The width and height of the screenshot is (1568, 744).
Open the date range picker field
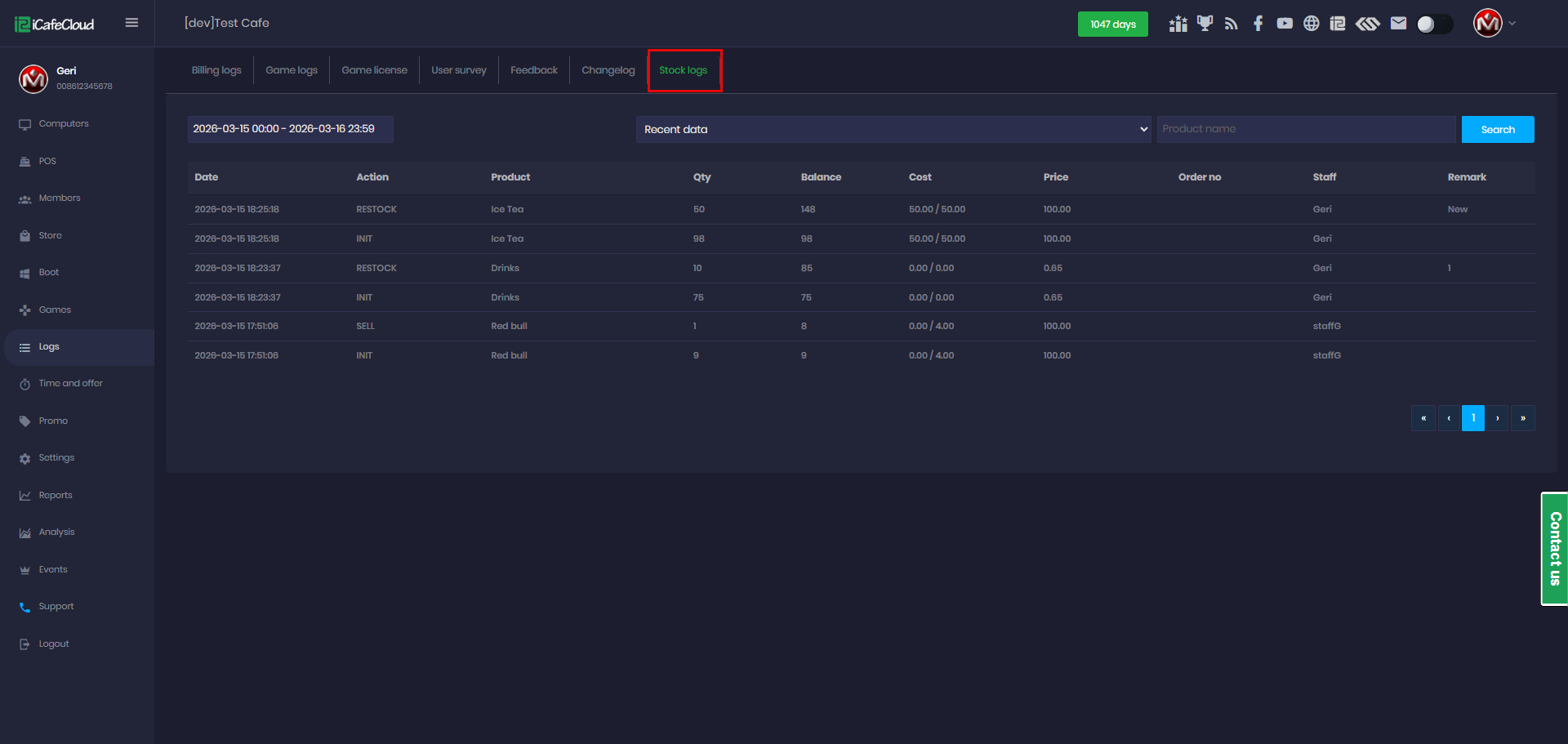[290, 129]
